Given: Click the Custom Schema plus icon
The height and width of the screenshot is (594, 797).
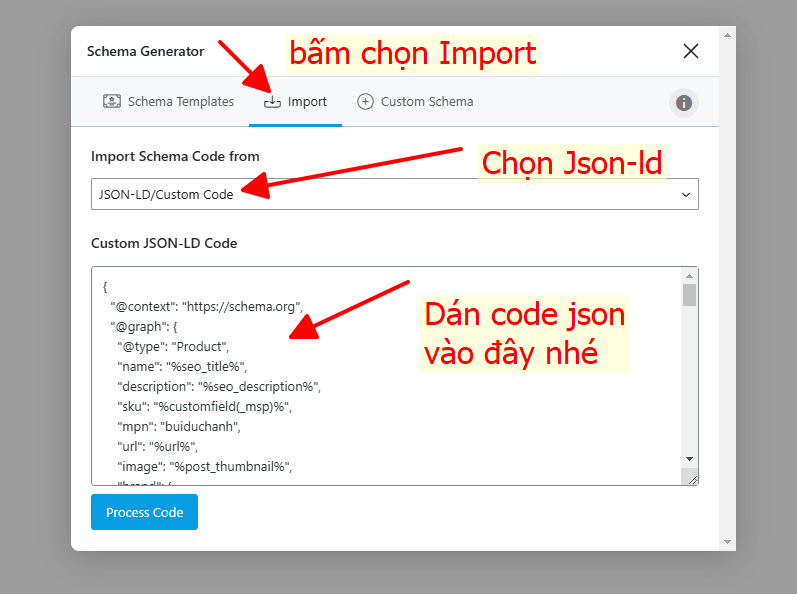Looking at the screenshot, I should tap(365, 102).
